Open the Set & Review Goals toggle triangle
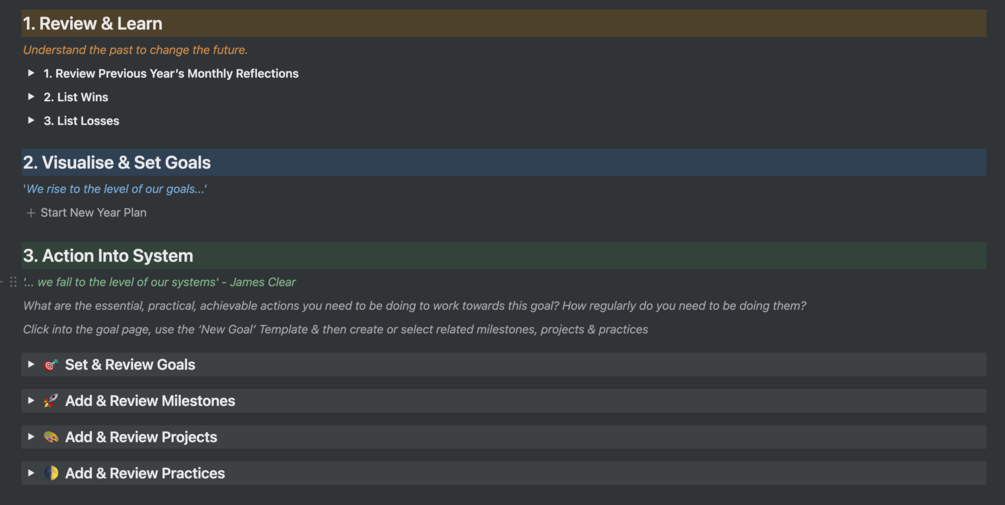 31,365
